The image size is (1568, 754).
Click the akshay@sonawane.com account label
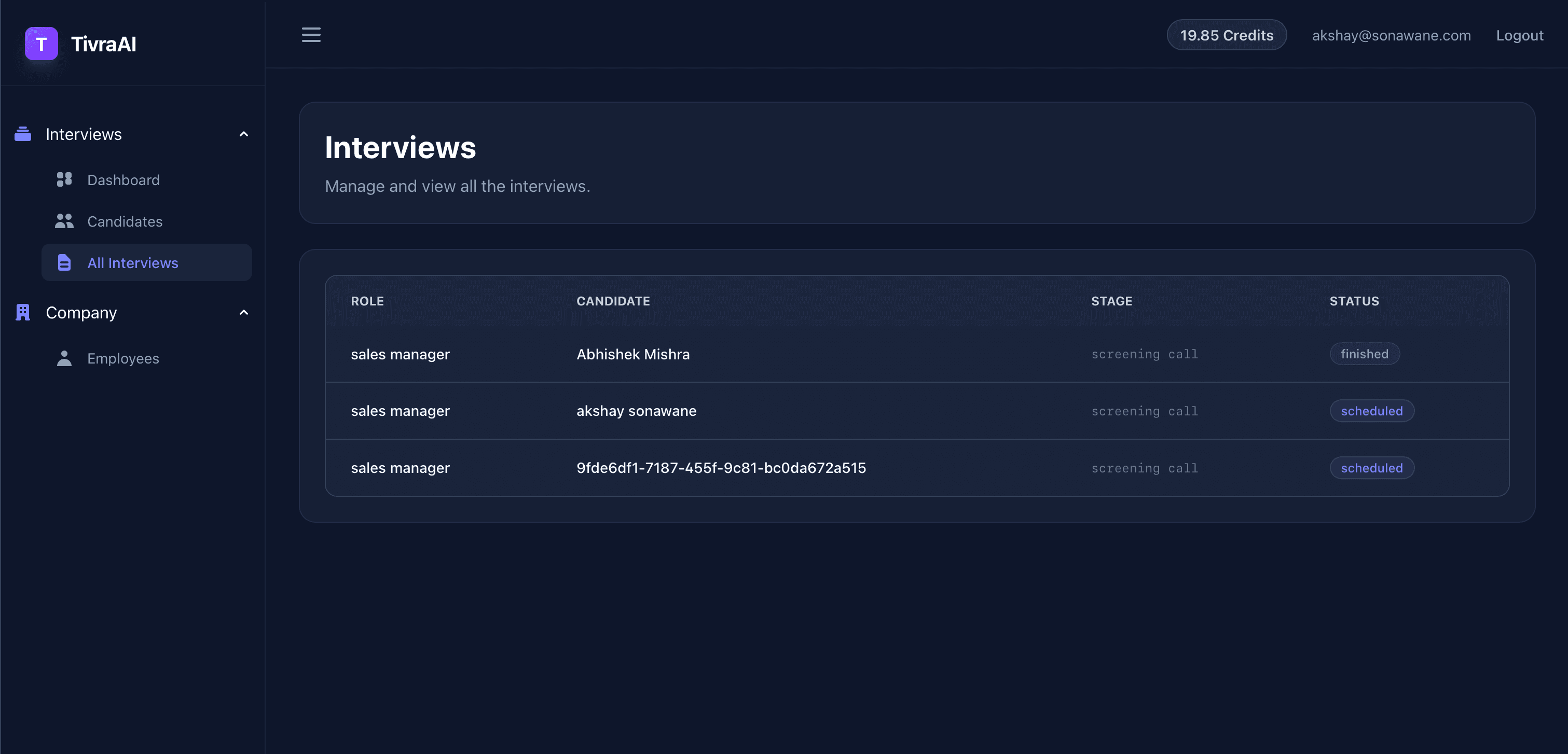click(x=1391, y=35)
